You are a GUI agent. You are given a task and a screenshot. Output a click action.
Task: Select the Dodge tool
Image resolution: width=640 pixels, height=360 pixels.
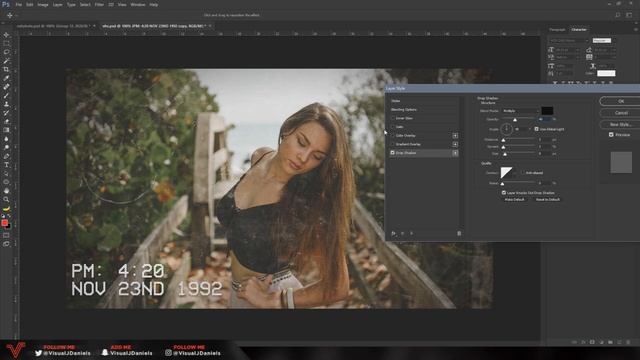6,147
